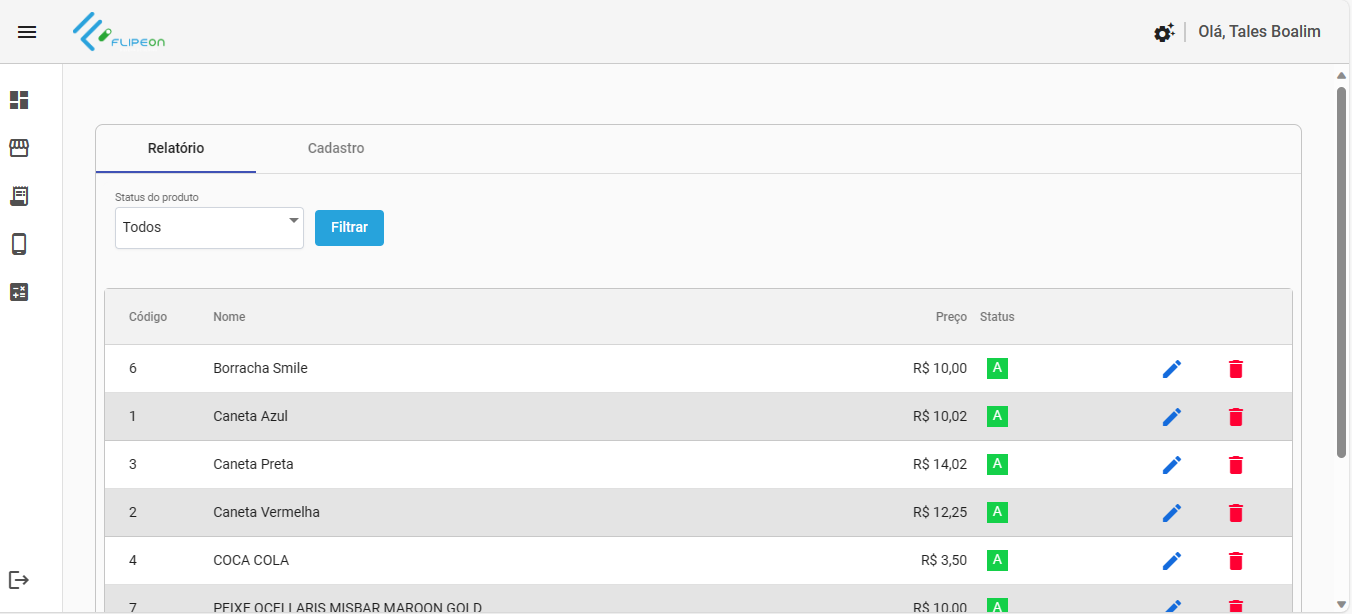The height and width of the screenshot is (614, 1352).
Task: Edit the Borracha Smile product
Action: [1172, 369]
